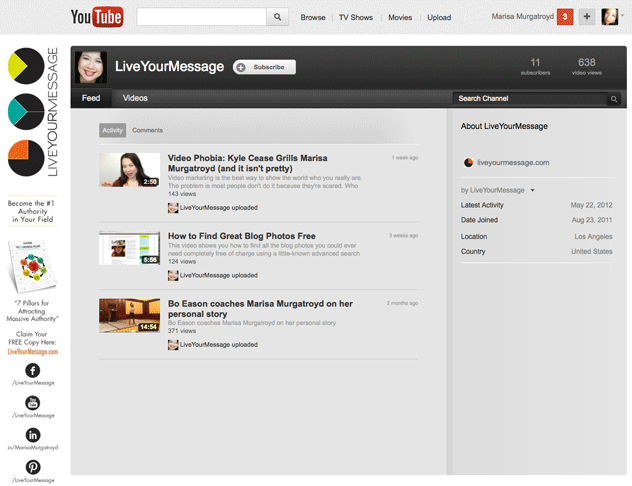Click the orange LiveYourMessage.com sidebar link
The width and height of the screenshot is (632, 486).
click(33, 352)
